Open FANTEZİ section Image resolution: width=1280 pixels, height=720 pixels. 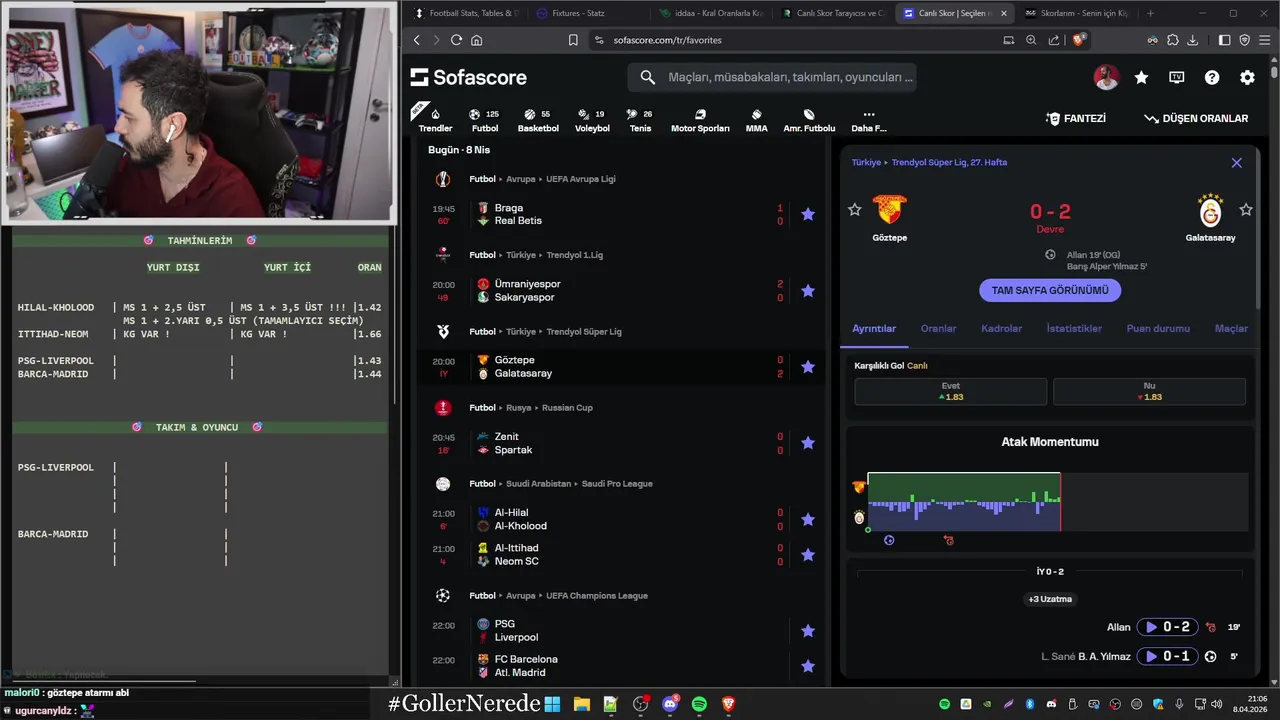pos(1076,118)
